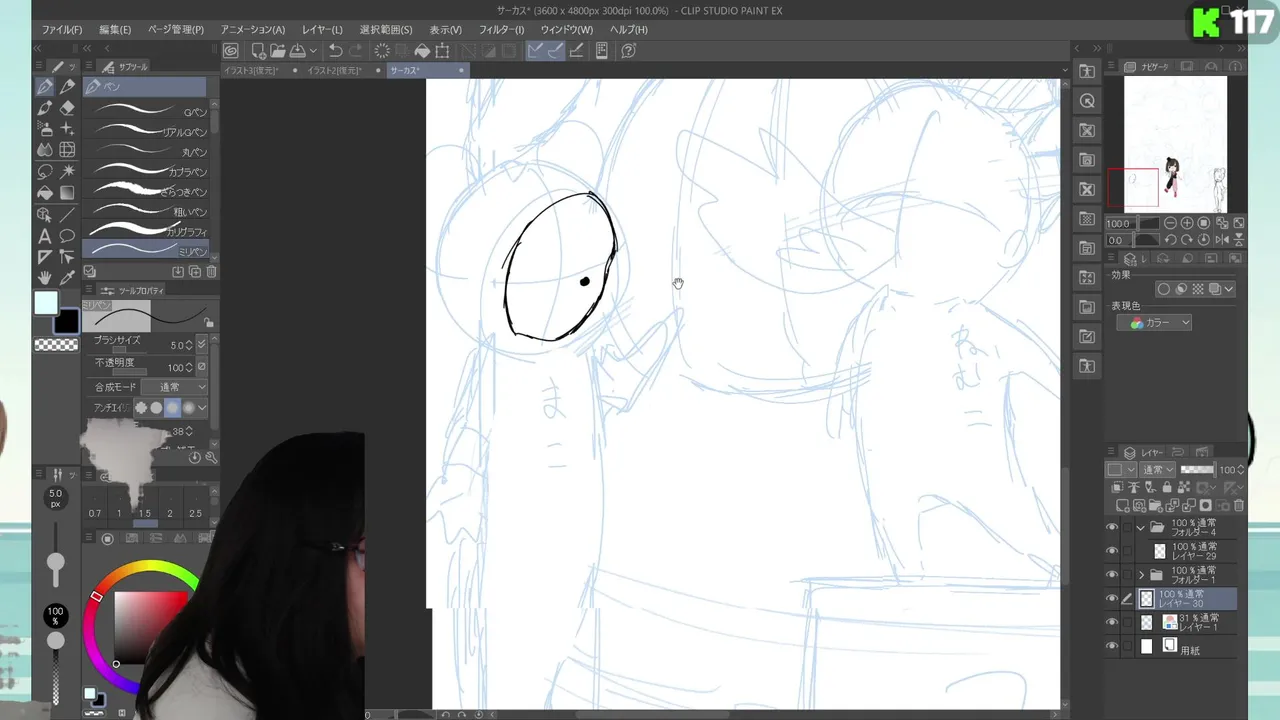Open effect options dropdown arrow
This screenshot has height=720, width=1280.
(1229, 289)
